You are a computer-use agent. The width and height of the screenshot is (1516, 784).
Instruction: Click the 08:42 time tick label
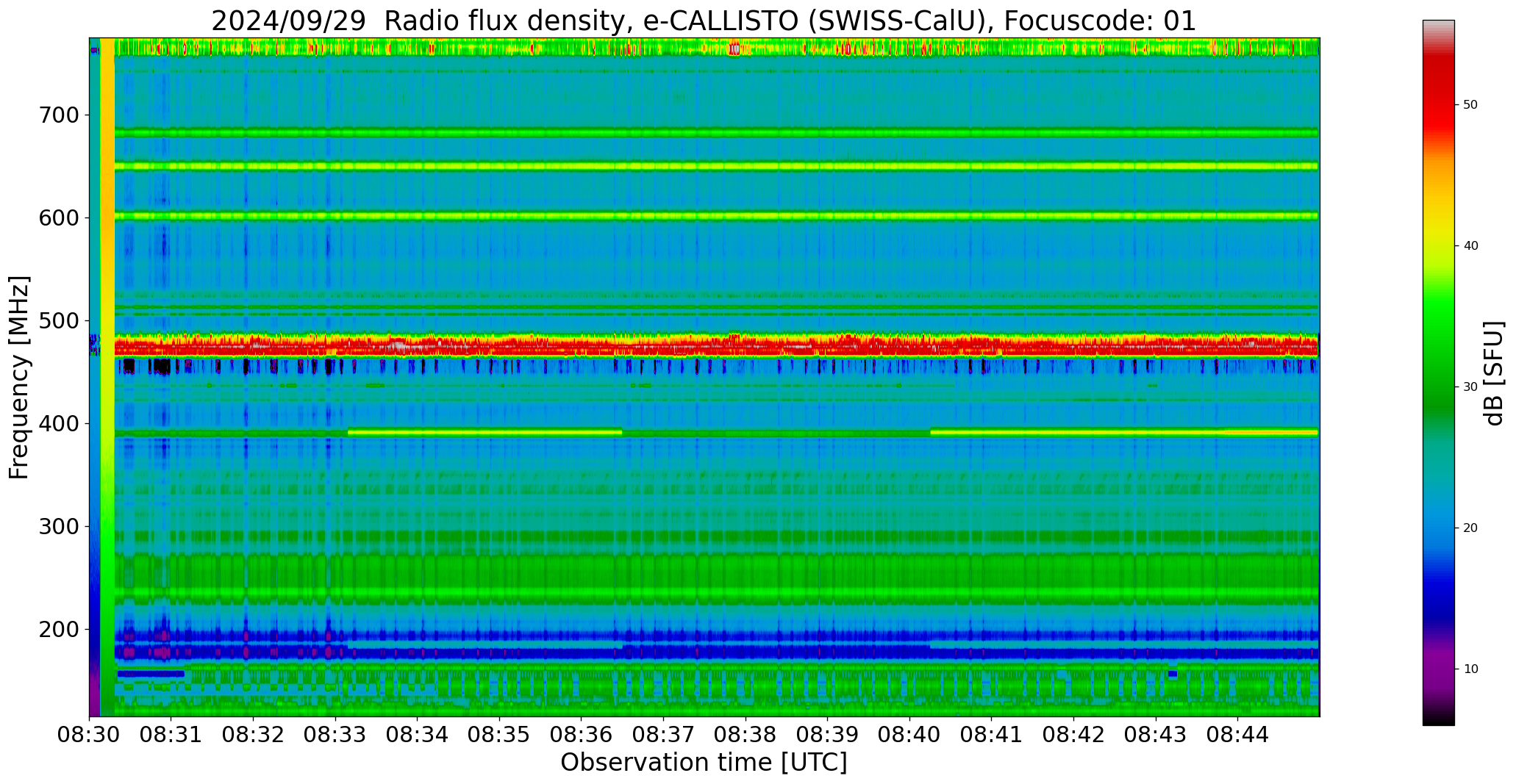tap(1073, 735)
